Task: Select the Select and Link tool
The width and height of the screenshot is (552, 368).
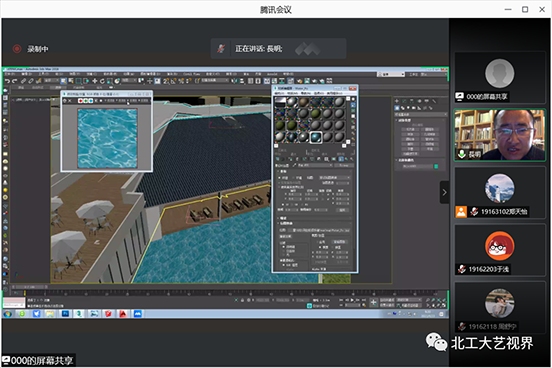Action: [23, 81]
